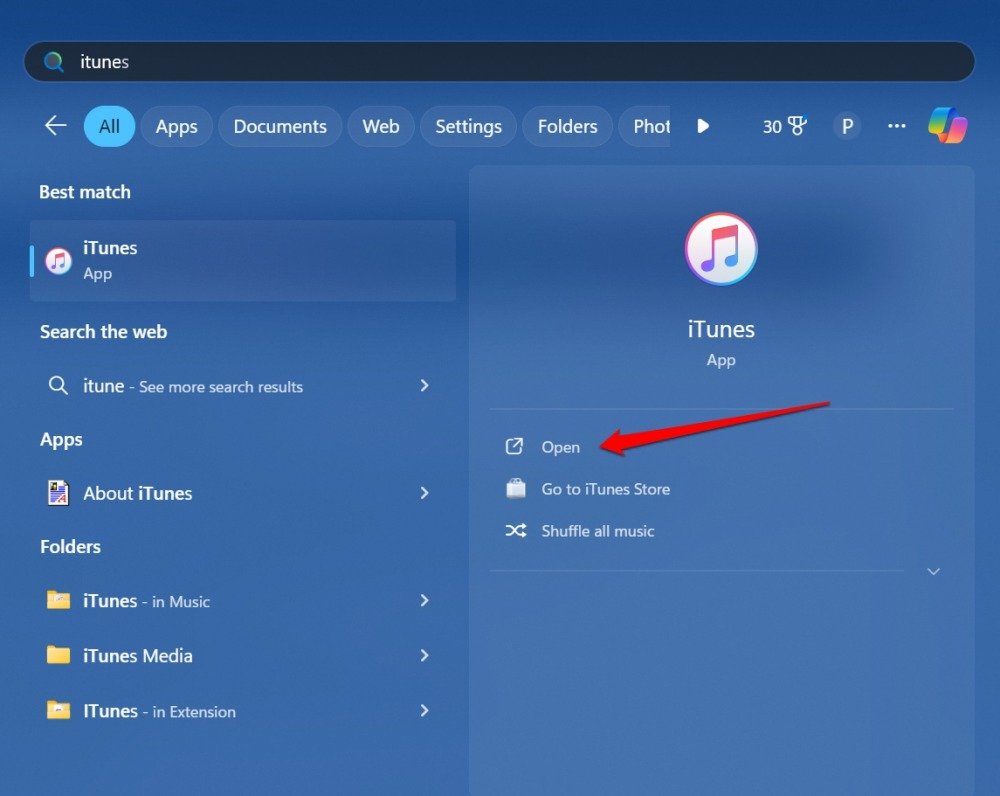Open Copilot from the top bar
1000x796 pixels.
pyautogui.click(x=948, y=125)
